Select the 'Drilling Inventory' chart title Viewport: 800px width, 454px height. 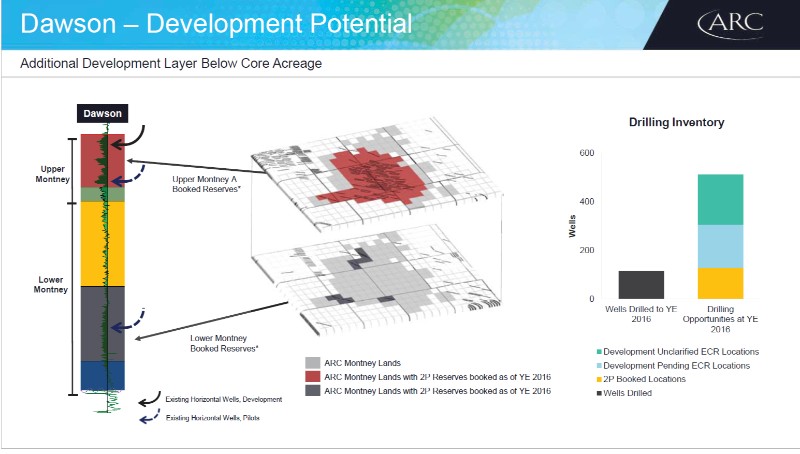coord(677,122)
